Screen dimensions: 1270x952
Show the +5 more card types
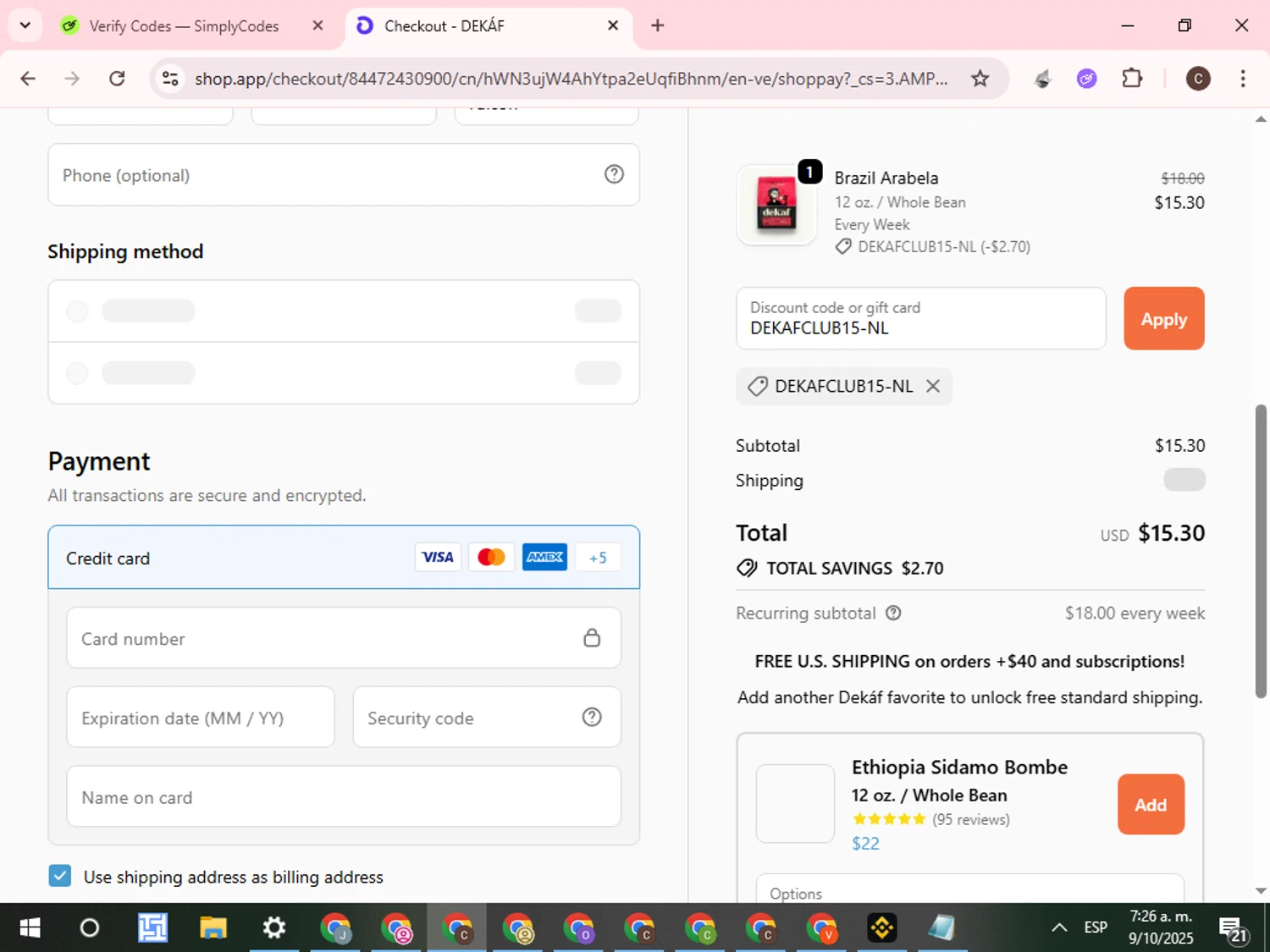tap(598, 557)
